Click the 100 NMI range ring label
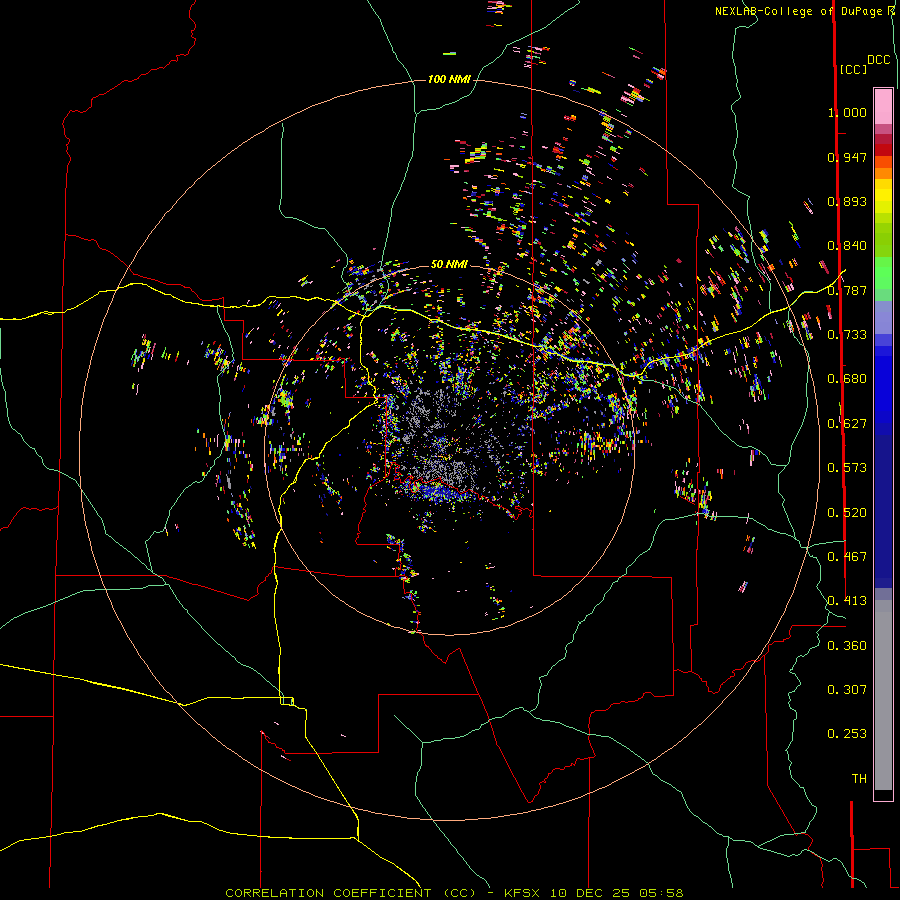 (449, 79)
